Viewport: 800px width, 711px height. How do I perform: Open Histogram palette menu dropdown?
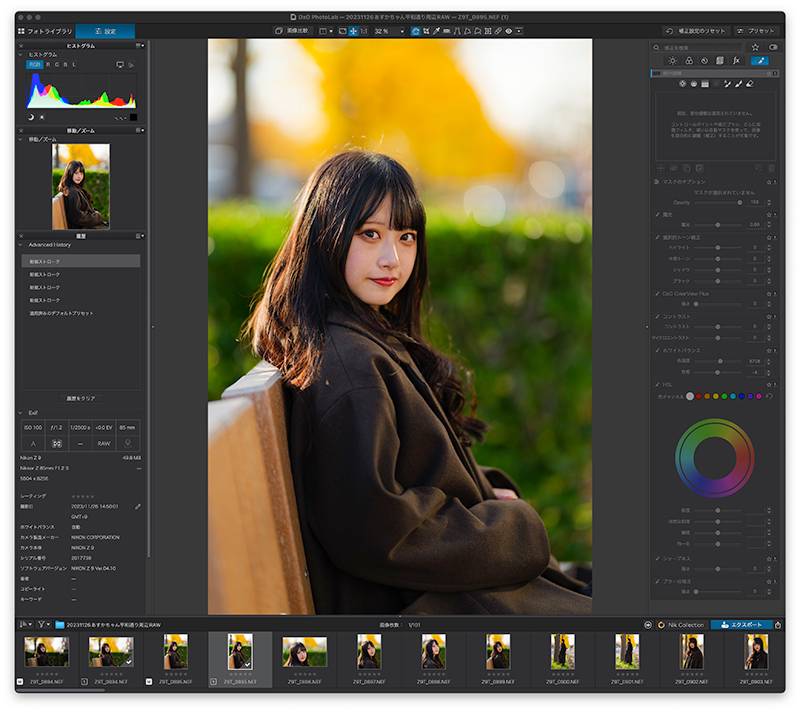(140, 45)
